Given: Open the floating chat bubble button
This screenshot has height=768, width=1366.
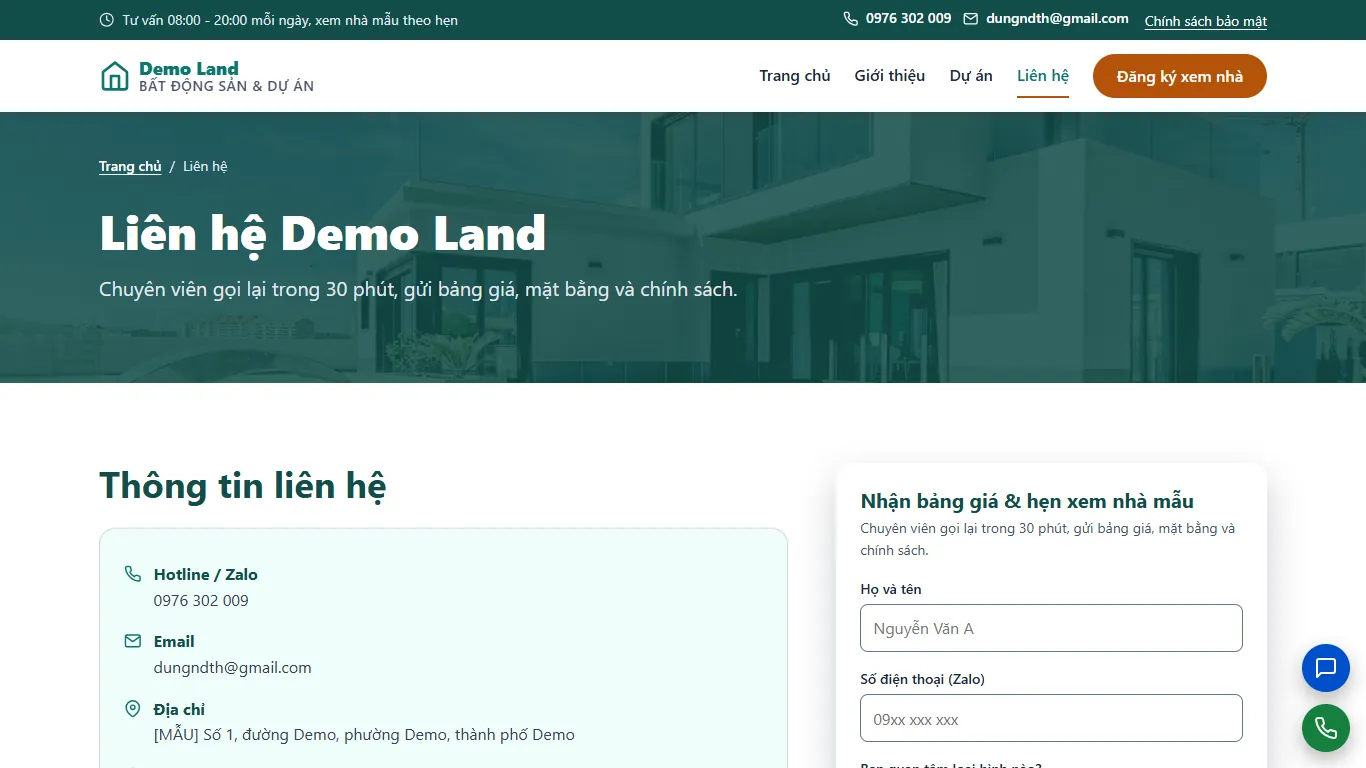Looking at the screenshot, I should click(x=1326, y=668).
